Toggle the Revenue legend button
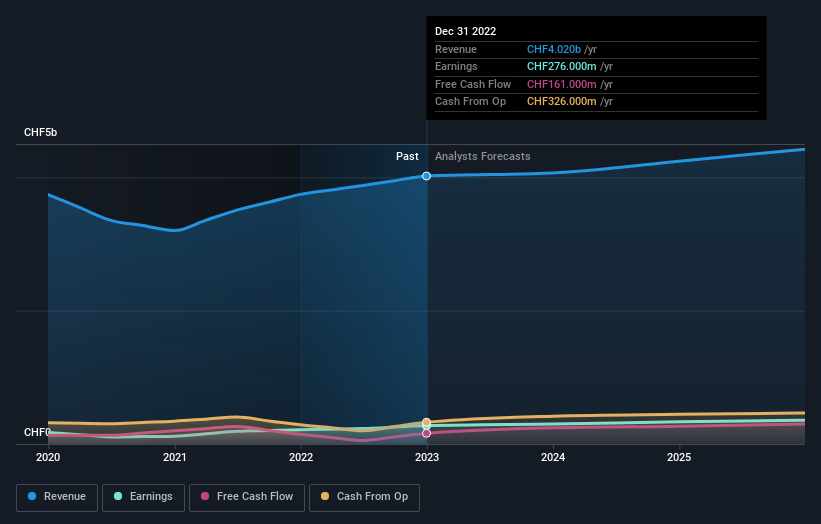Viewport: 821px width, 524px height. tap(57, 497)
